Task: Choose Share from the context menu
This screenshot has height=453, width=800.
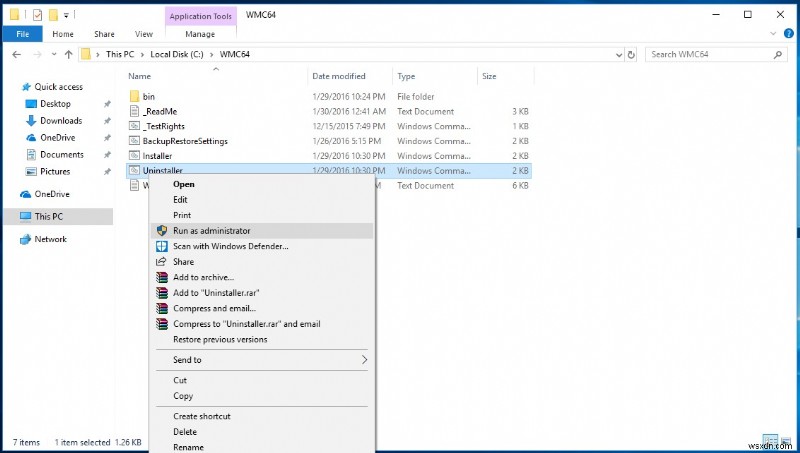Action: tap(262, 262)
